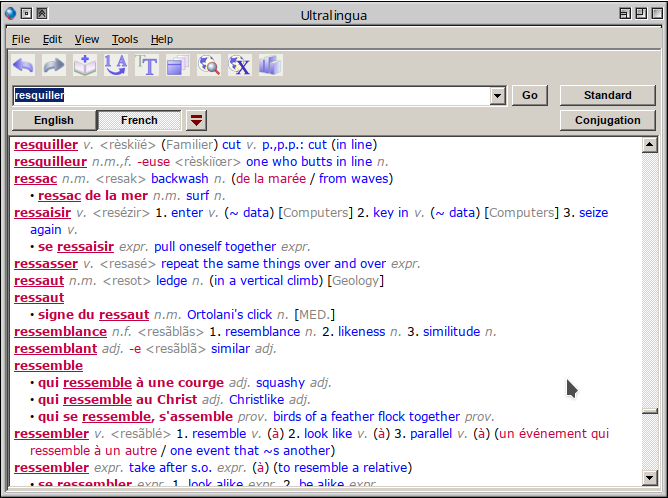668x498 pixels.
Task: Click the translation 'Christlike'
Action: coord(256,400)
